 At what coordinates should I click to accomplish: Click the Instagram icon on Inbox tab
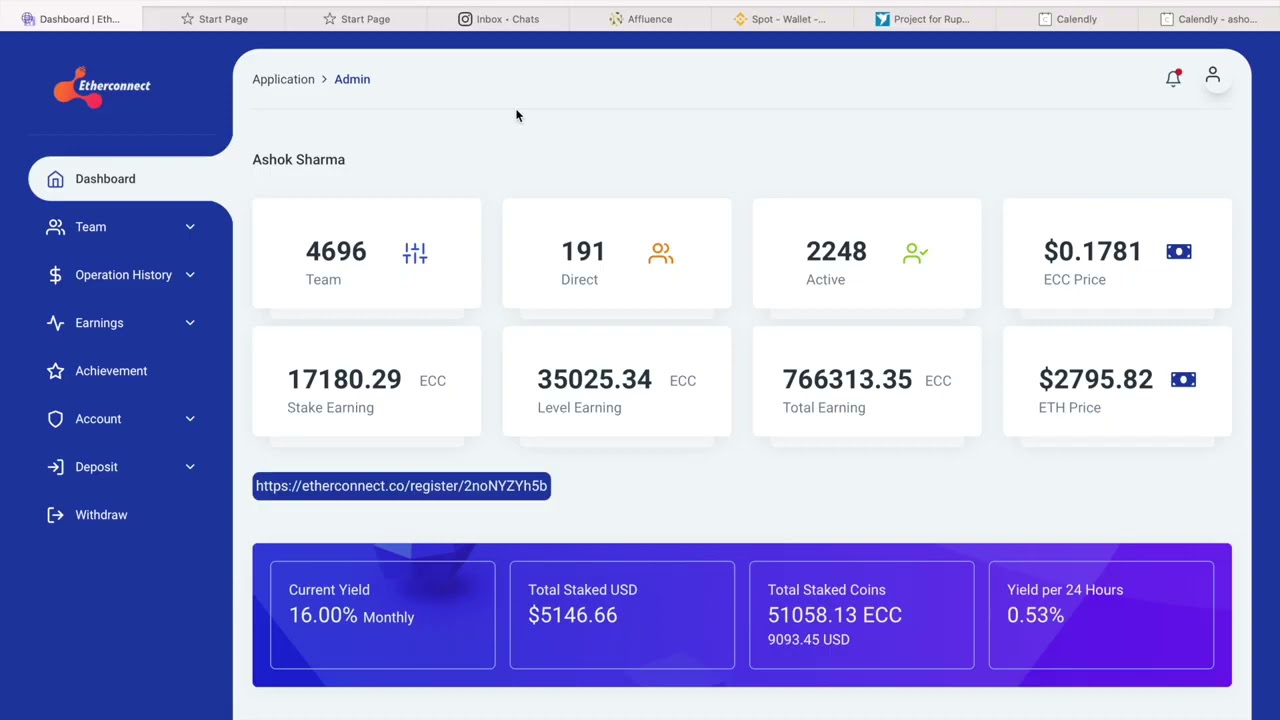465,19
